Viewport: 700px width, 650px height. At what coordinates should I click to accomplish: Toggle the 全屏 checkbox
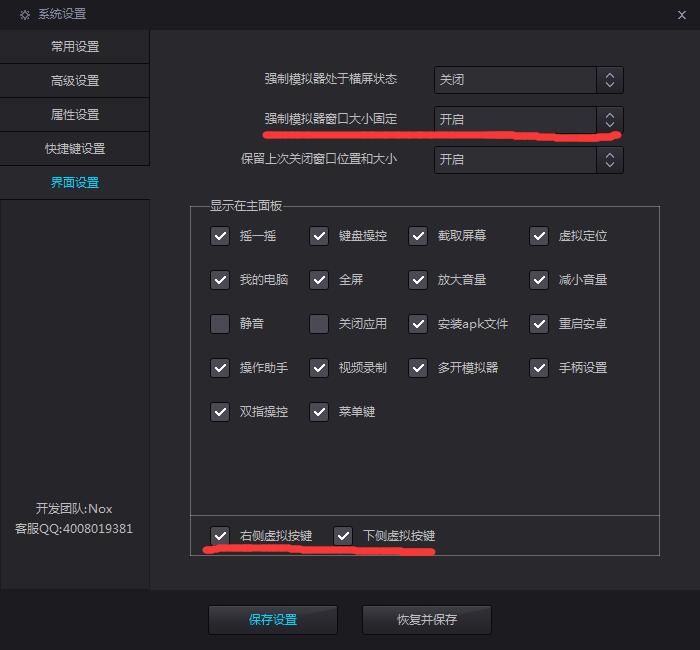click(319, 280)
